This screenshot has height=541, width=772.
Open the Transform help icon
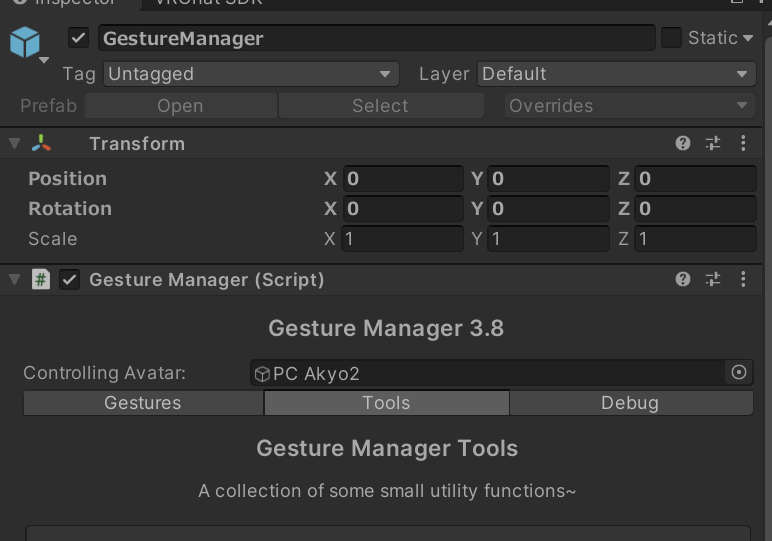pyautogui.click(x=682, y=143)
